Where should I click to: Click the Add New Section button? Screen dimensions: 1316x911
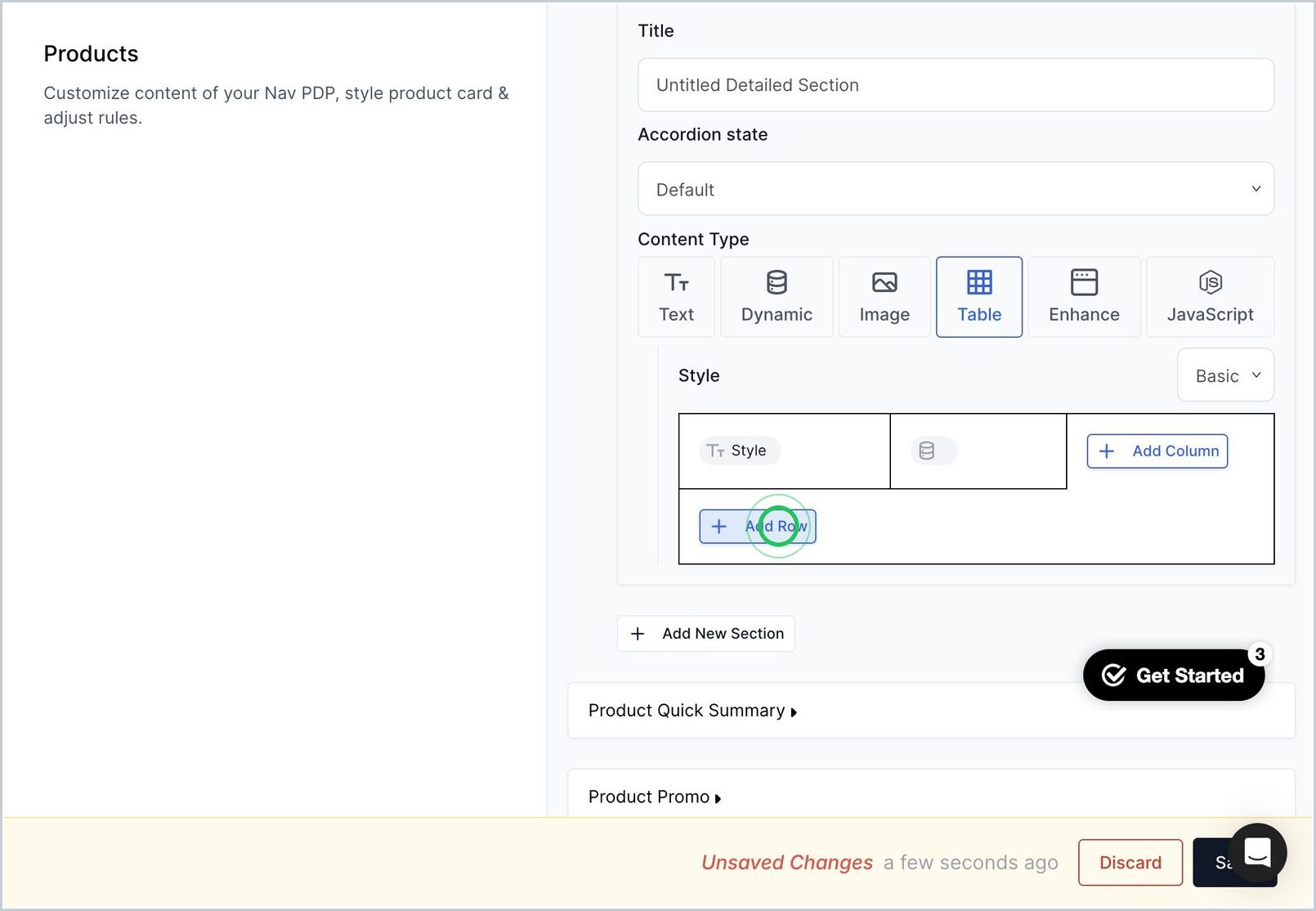(x=705, y=634)
